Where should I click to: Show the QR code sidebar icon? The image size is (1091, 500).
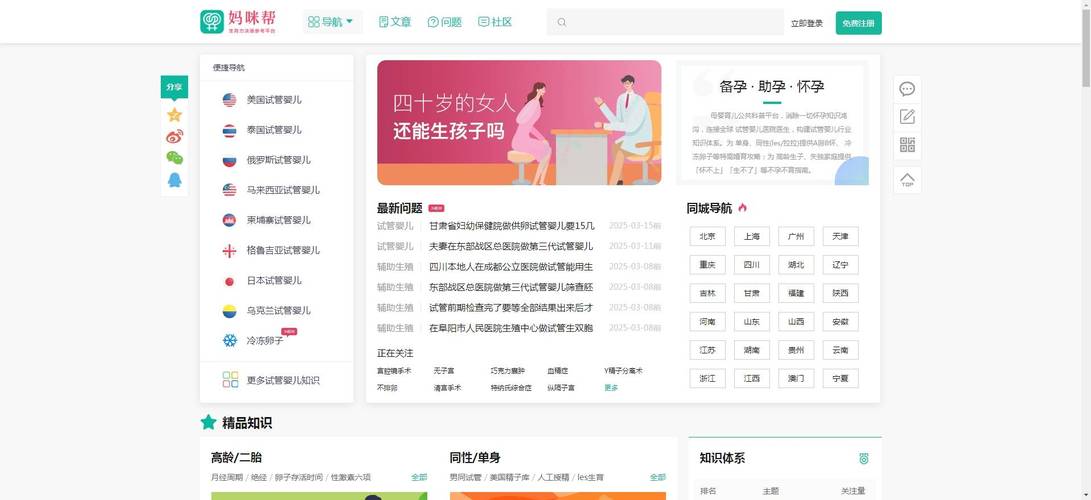pyautogui.click(x=907, y=145)
